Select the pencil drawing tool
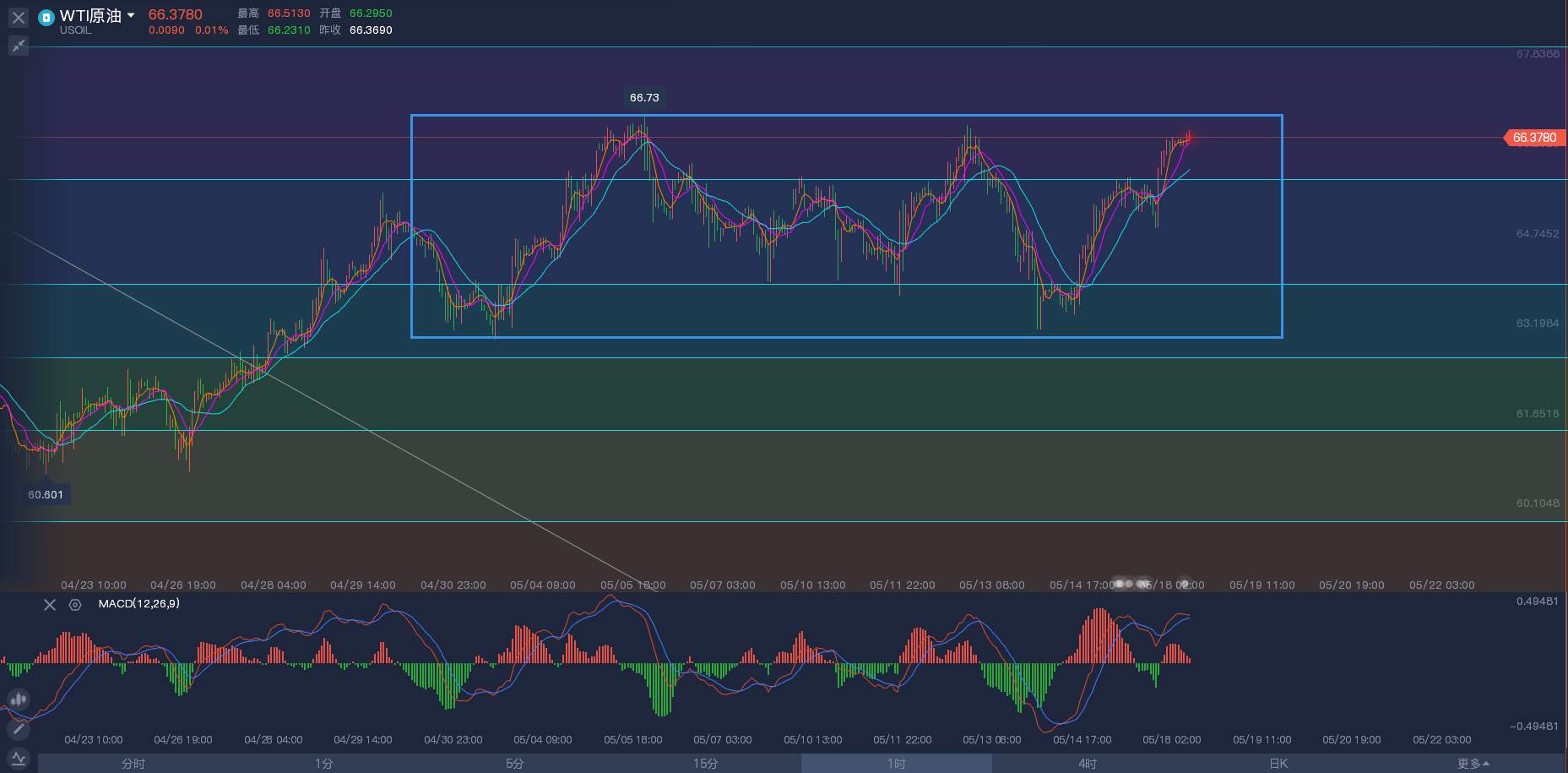 coord(19,729)
